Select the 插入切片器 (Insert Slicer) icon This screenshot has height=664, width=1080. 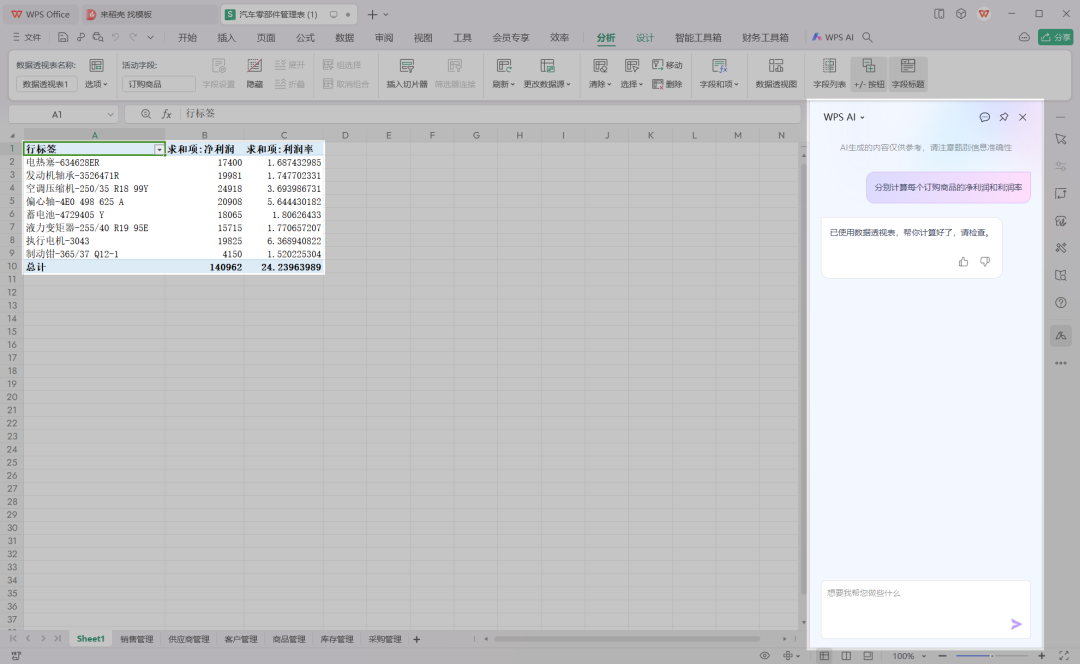(406, 73)
